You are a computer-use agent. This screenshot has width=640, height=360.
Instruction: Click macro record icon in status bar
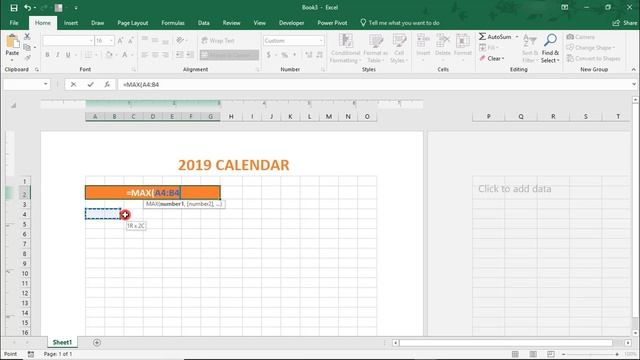(31, 354)
